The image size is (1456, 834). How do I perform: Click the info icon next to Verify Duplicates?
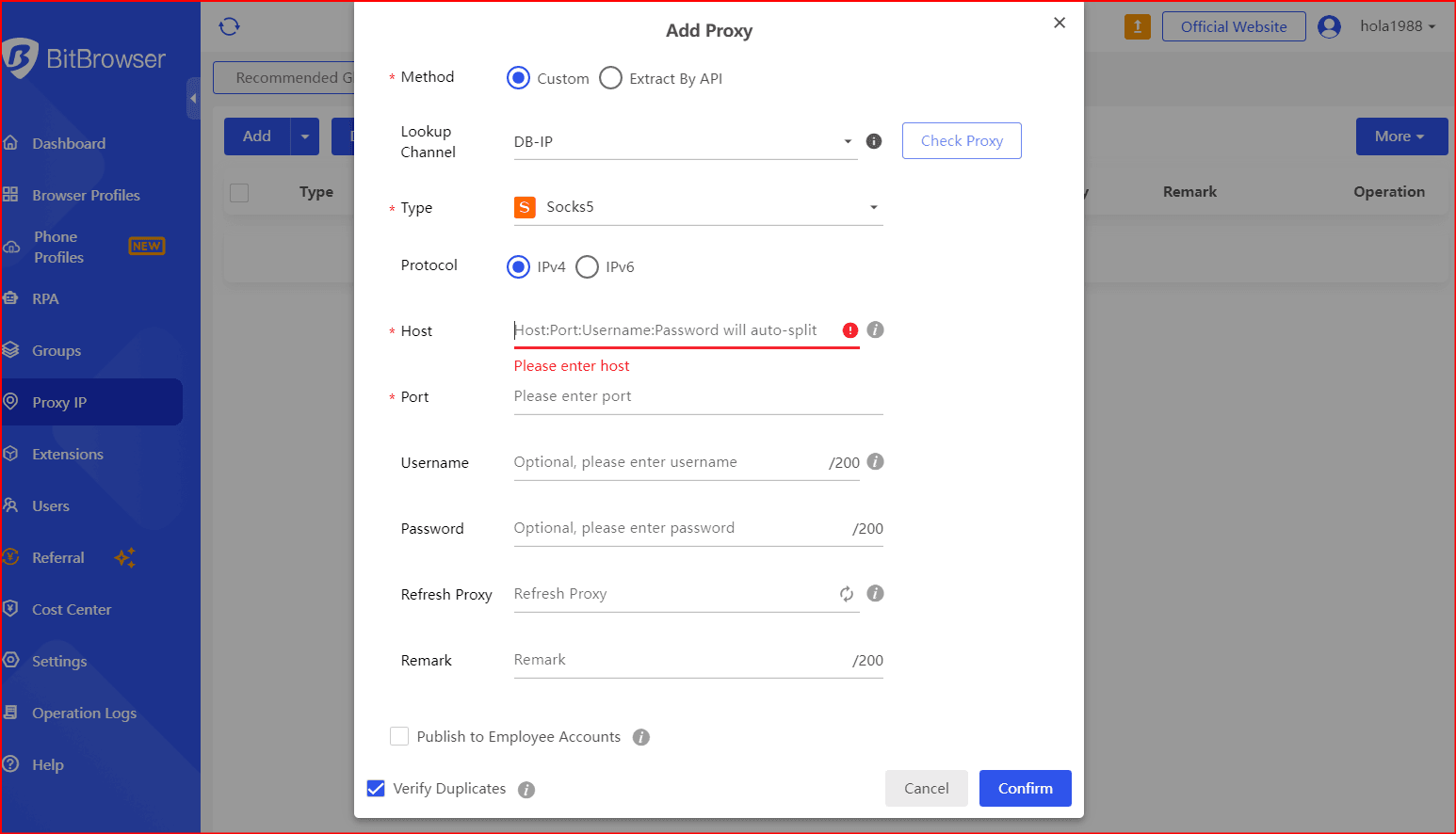tap(526, 790)
